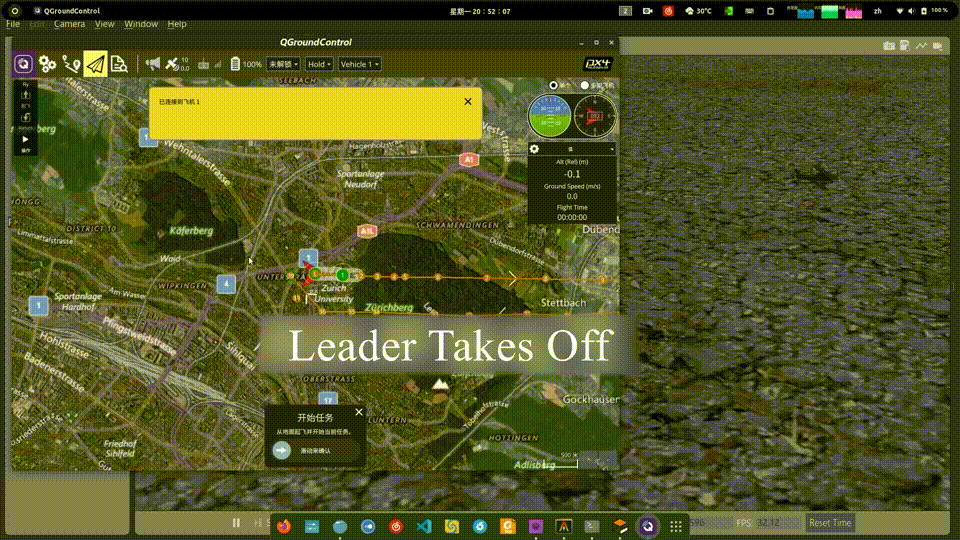The height and width of the screenshot is (540, 960).
Task: Click the log data icon in Gazebo
Action: pos(905,46)
